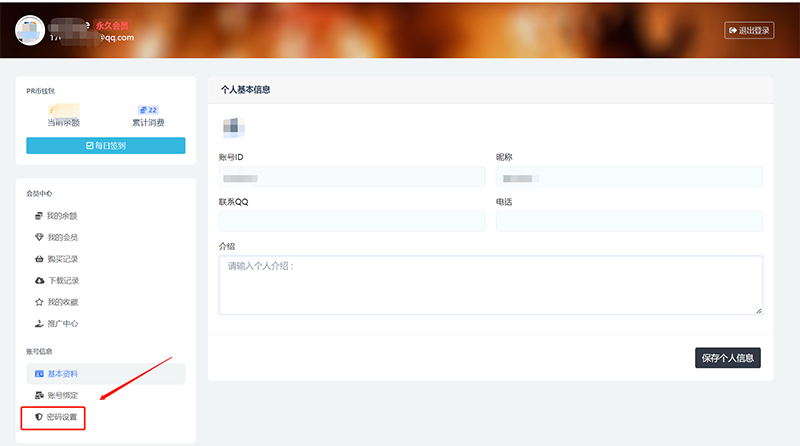
Task: Click into the 介绍 introduction textarea
Action: click(x=490, y=285)
